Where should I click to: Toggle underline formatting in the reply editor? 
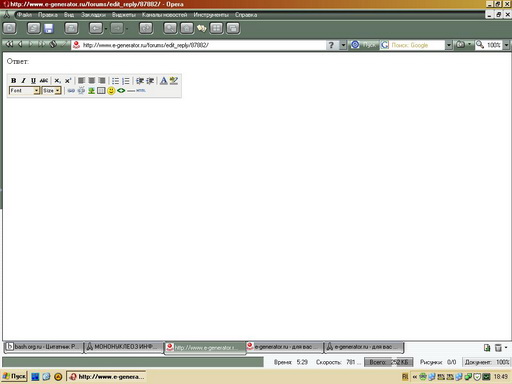coord(33,81)
